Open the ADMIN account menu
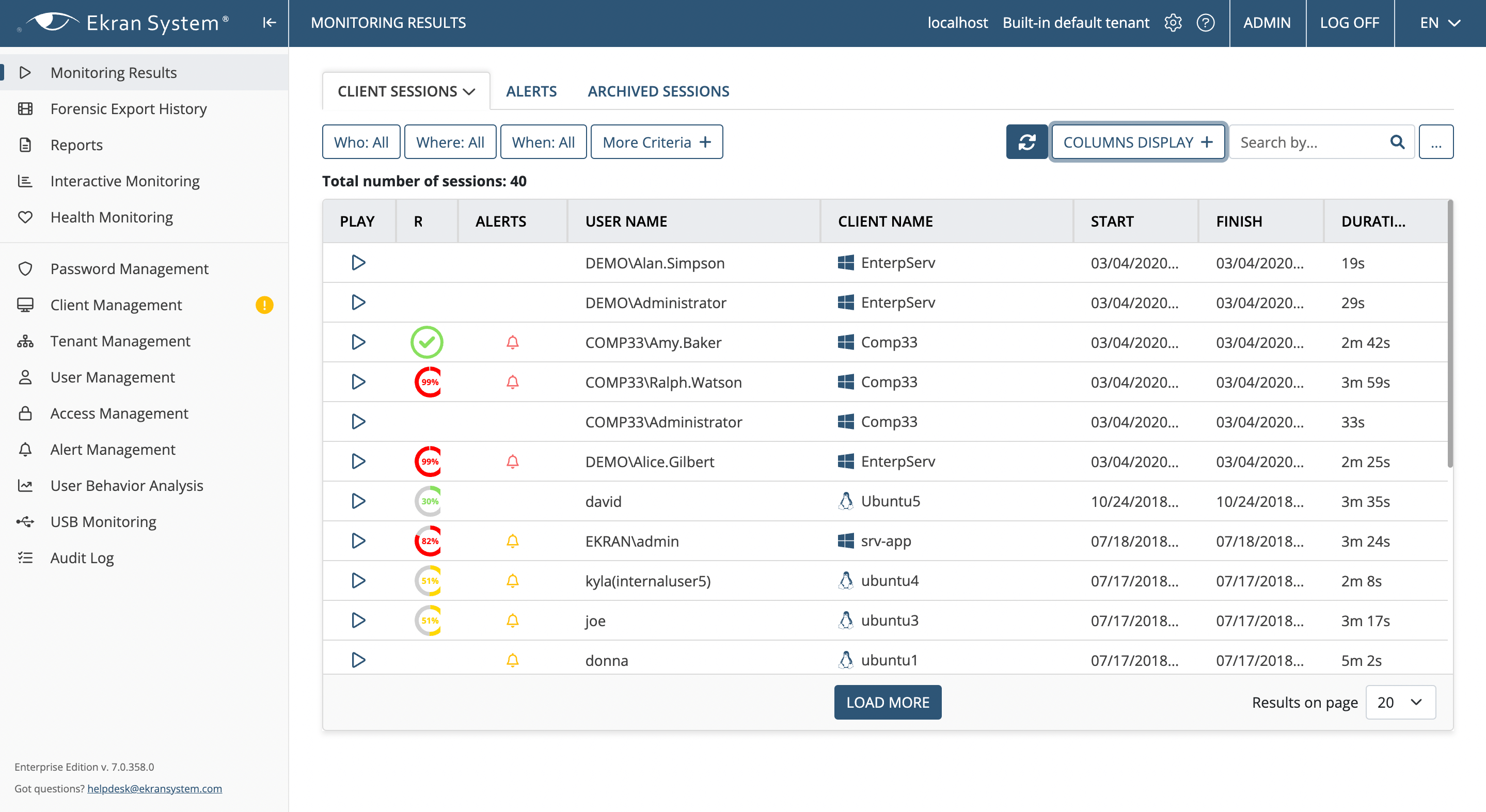Image resolution: width=1486 pixels, height=812 pixels. 1267,23
